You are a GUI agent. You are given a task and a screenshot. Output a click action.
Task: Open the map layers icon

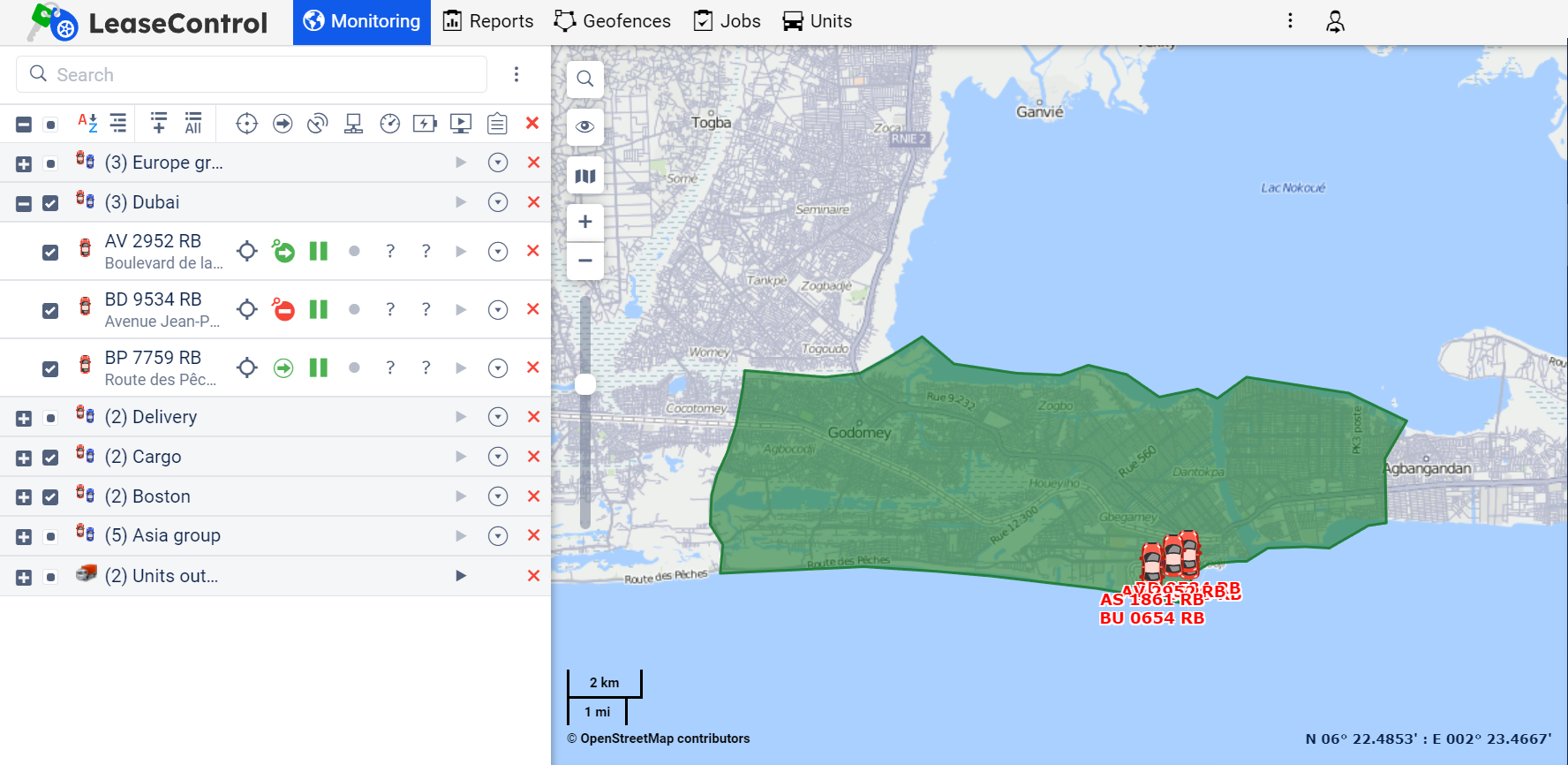click(x=584, y=176)
